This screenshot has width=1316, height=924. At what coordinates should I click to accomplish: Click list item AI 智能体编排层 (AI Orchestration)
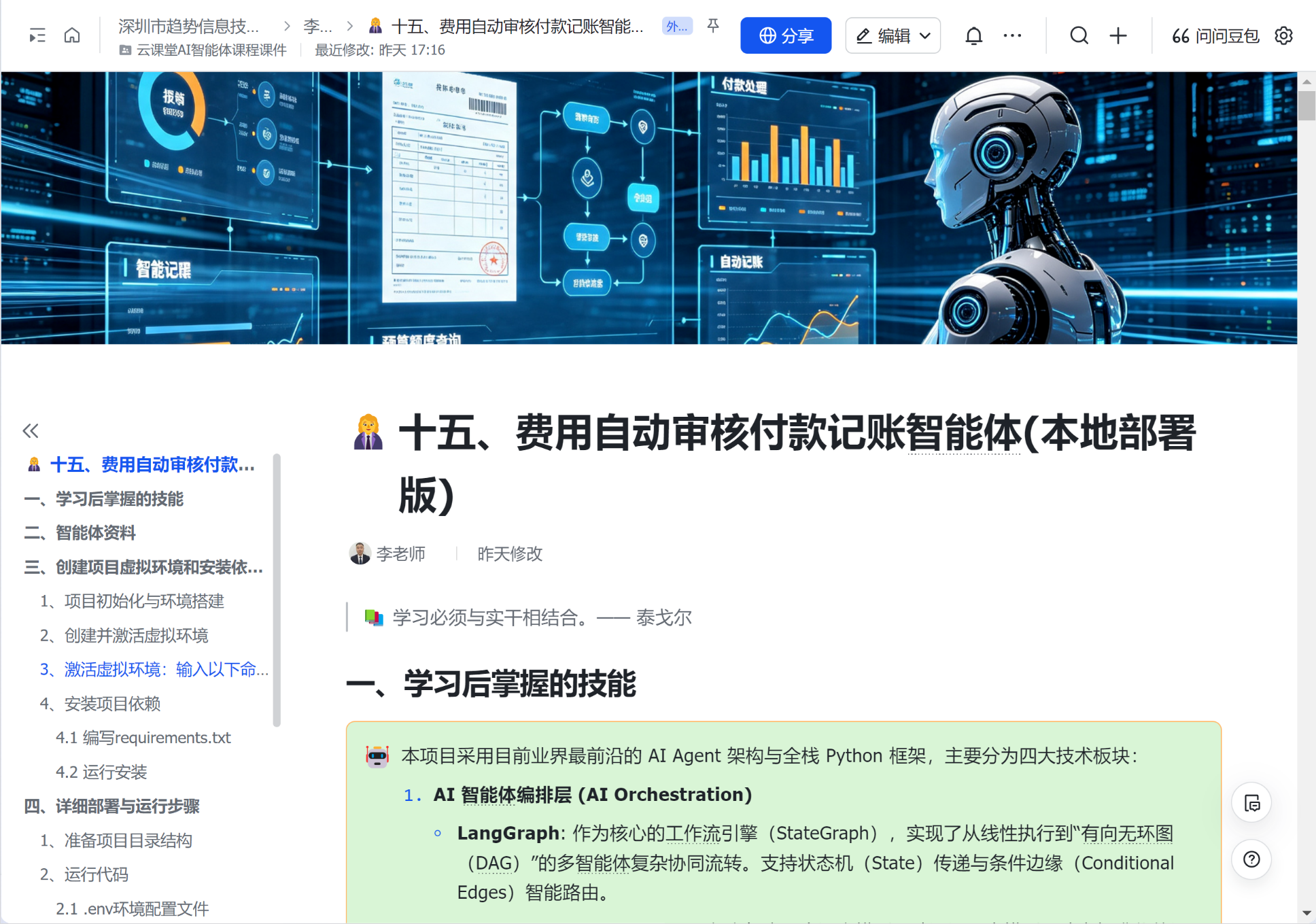[593, 795]
